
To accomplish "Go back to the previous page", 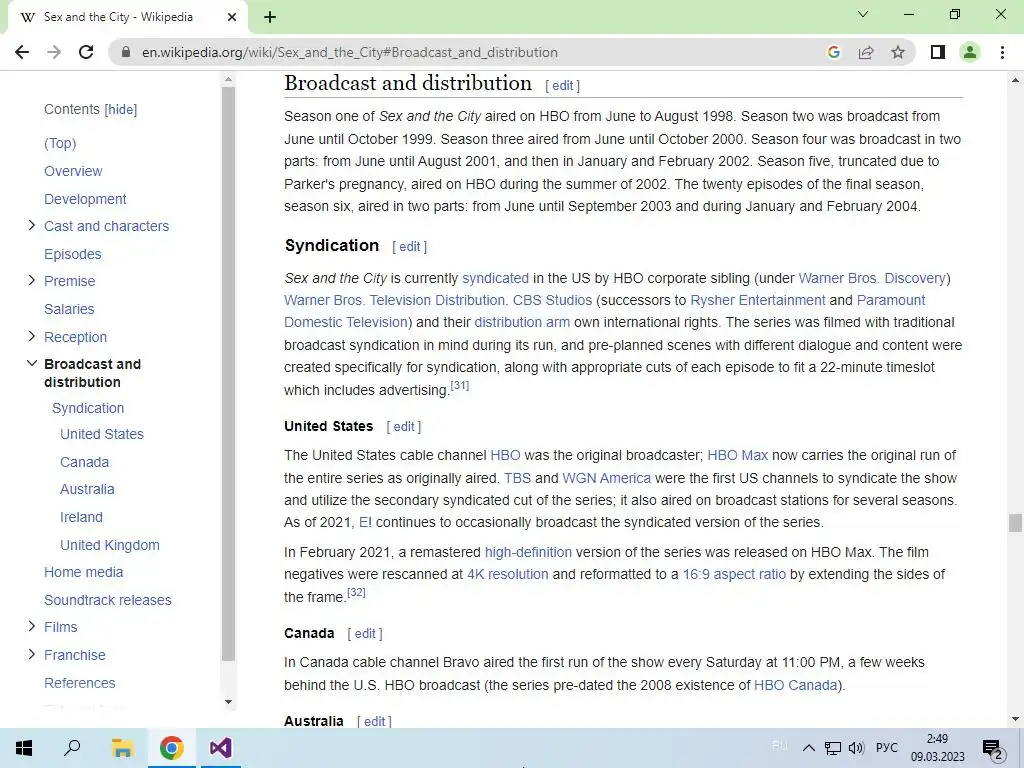I will pos(22,52).
